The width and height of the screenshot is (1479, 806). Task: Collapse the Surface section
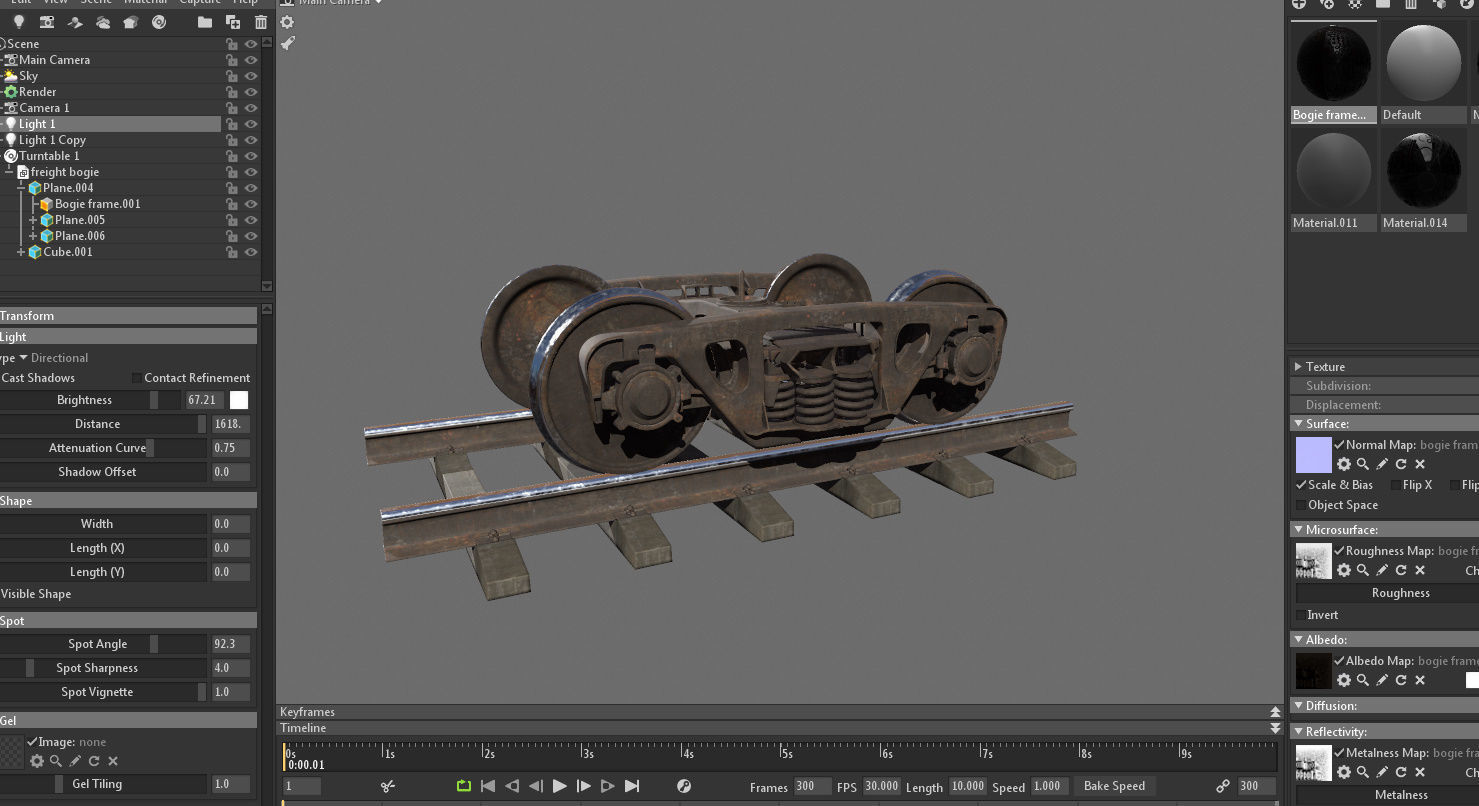coord(1298,424)
